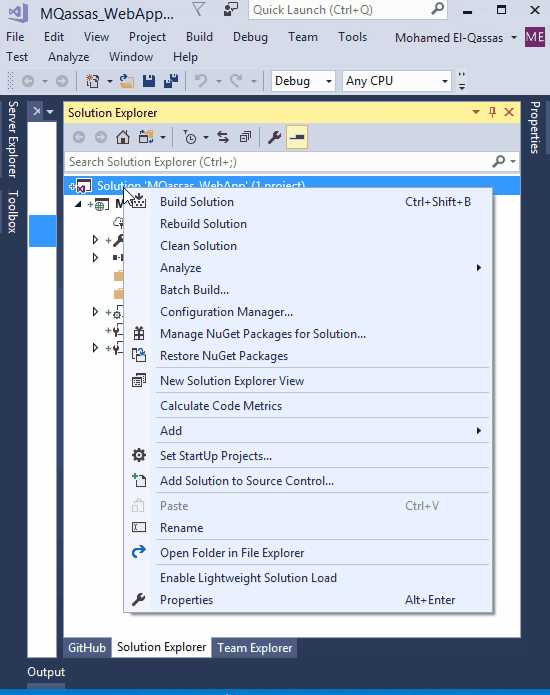Viewport: 550px width, 695px height.
Task: Click the Pending Changes Filter clock icon
Action: pyautogui.click(x=190, y=137)
